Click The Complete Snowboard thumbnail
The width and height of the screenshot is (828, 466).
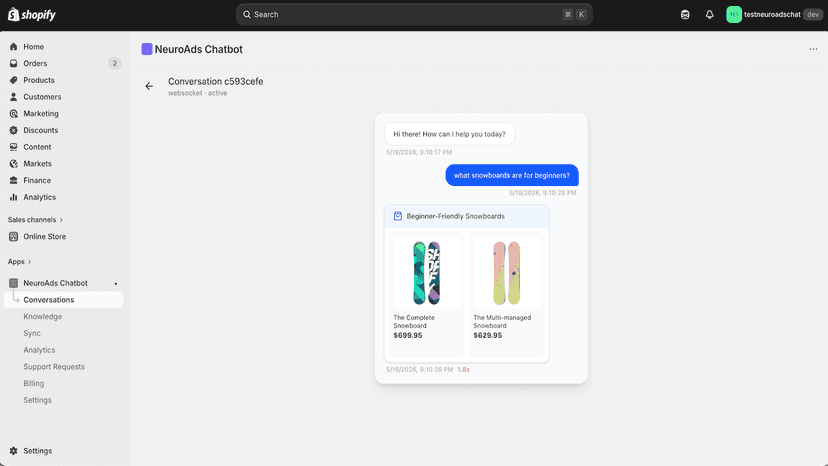427,273
